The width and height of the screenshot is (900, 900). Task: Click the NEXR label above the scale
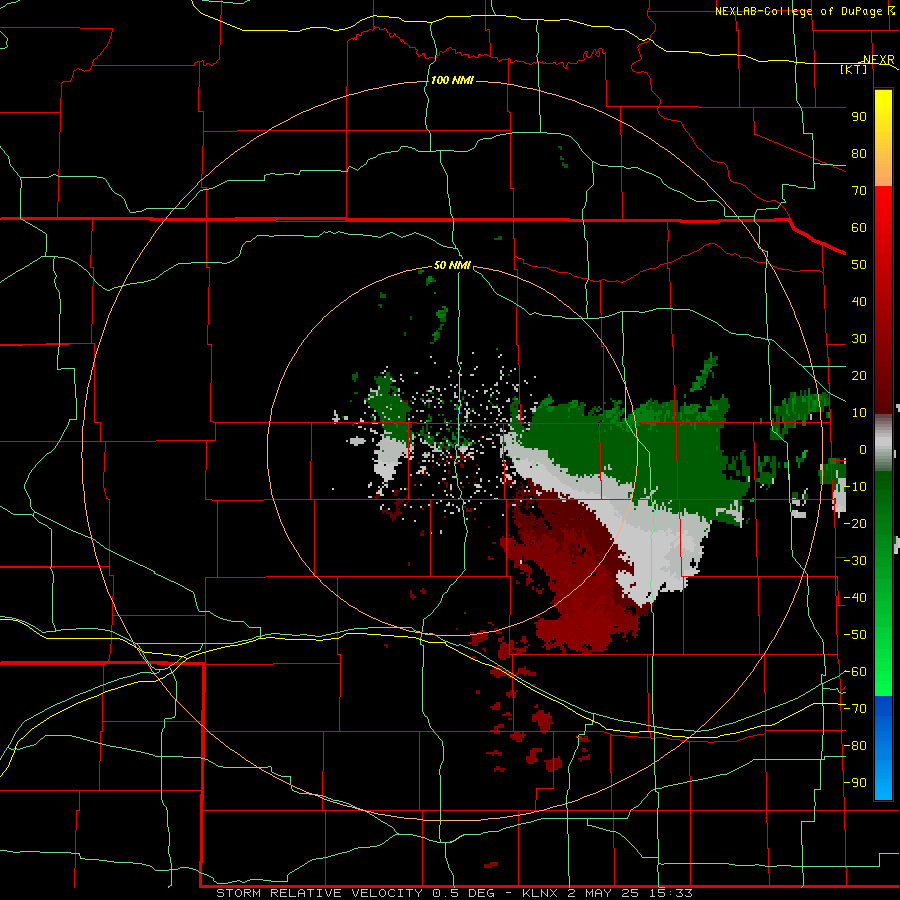(x=879, y=60)
